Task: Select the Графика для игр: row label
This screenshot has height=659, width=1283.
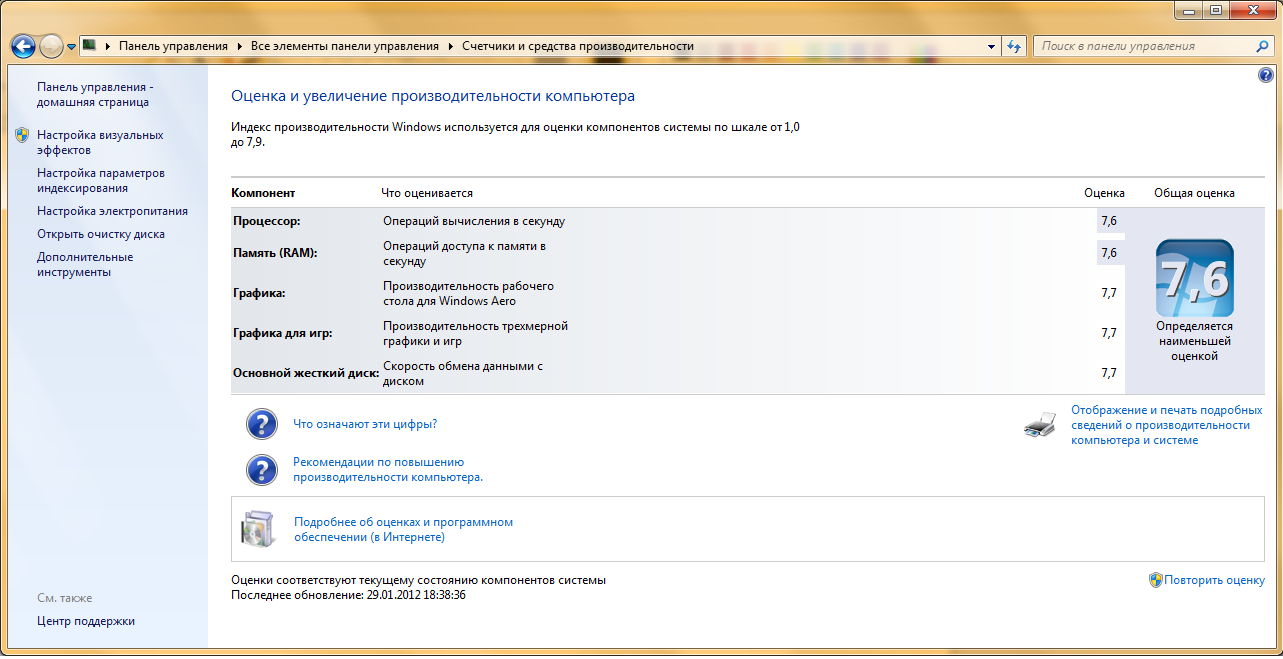Action: click(282, 333)
